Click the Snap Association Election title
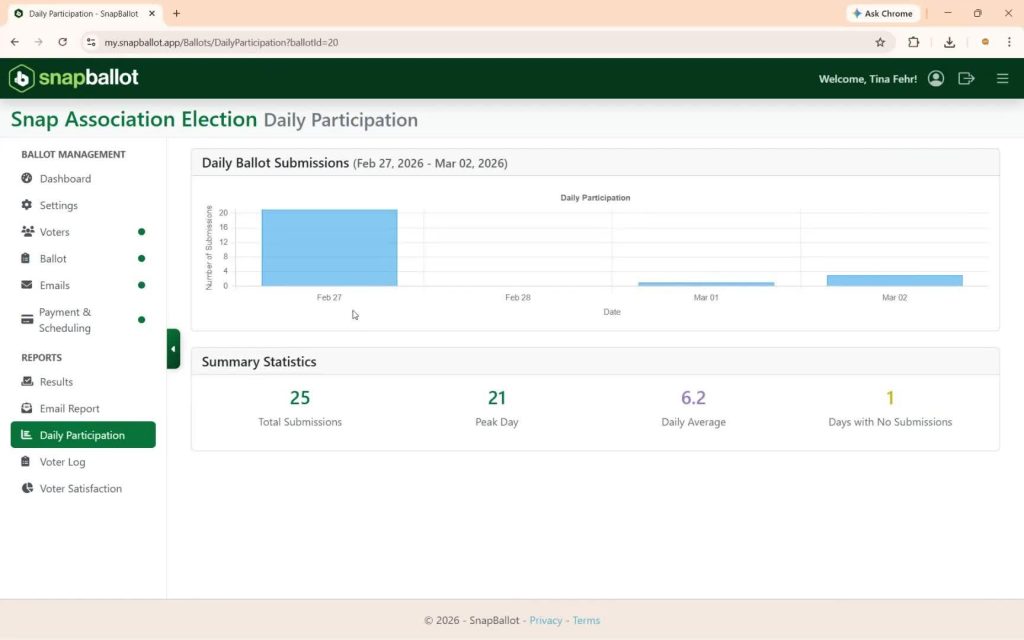Screen dimensions: 1024x640 [x=134, y=120]
